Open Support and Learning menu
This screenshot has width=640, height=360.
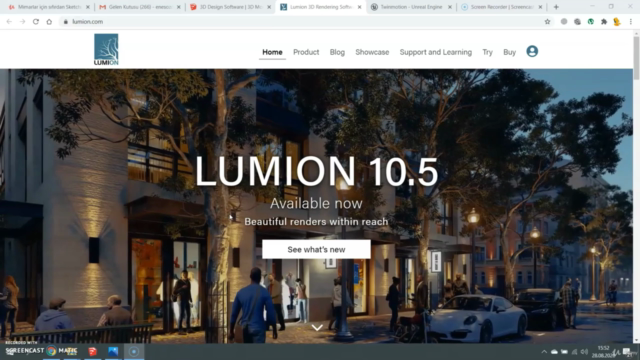[x=436, y=52]
